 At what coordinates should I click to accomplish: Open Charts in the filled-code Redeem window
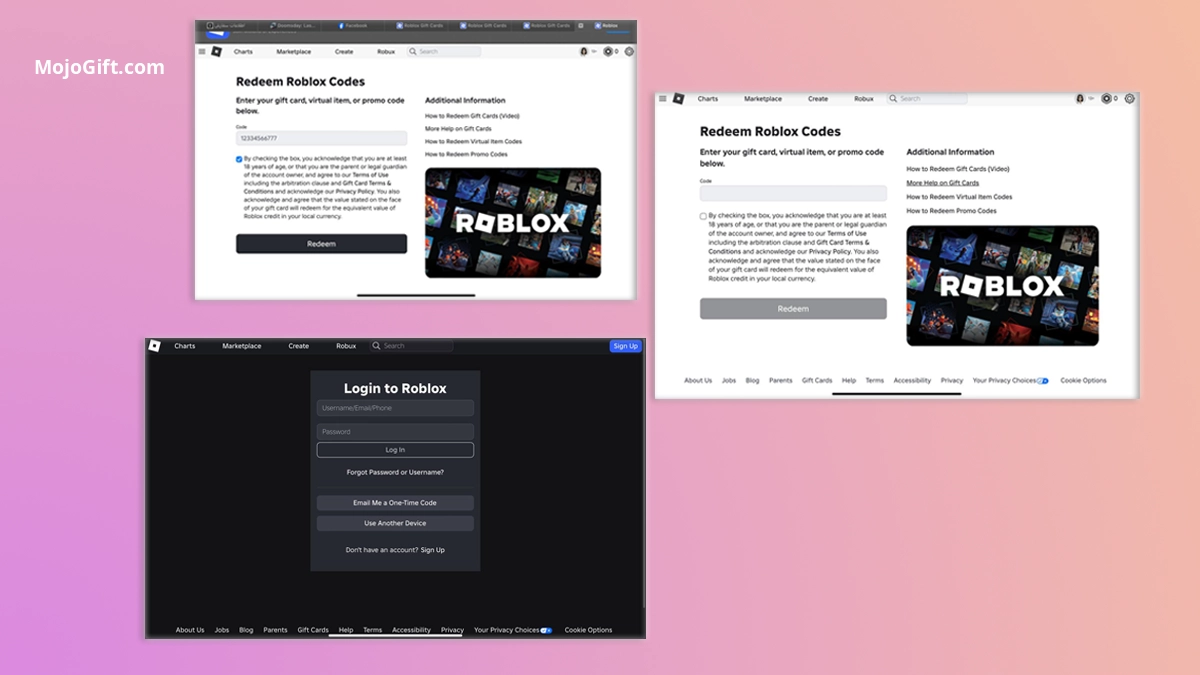(x=243, y=52)
